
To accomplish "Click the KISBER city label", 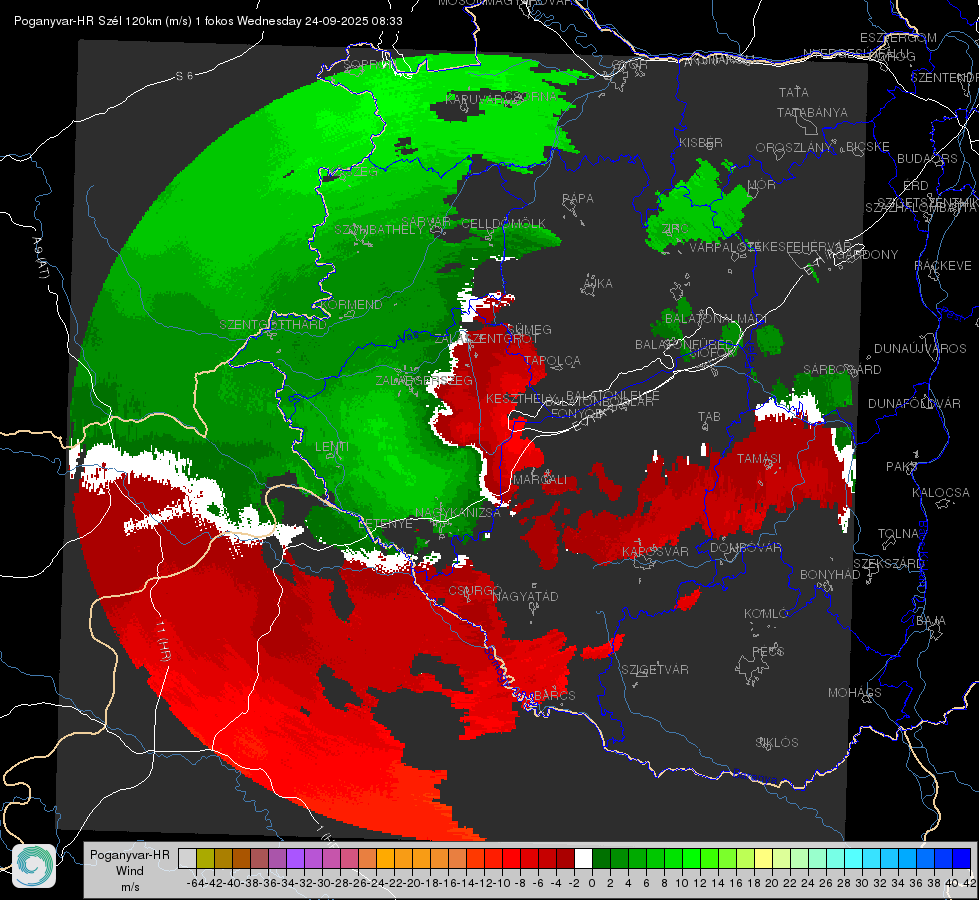I will (x=701, y=143).
